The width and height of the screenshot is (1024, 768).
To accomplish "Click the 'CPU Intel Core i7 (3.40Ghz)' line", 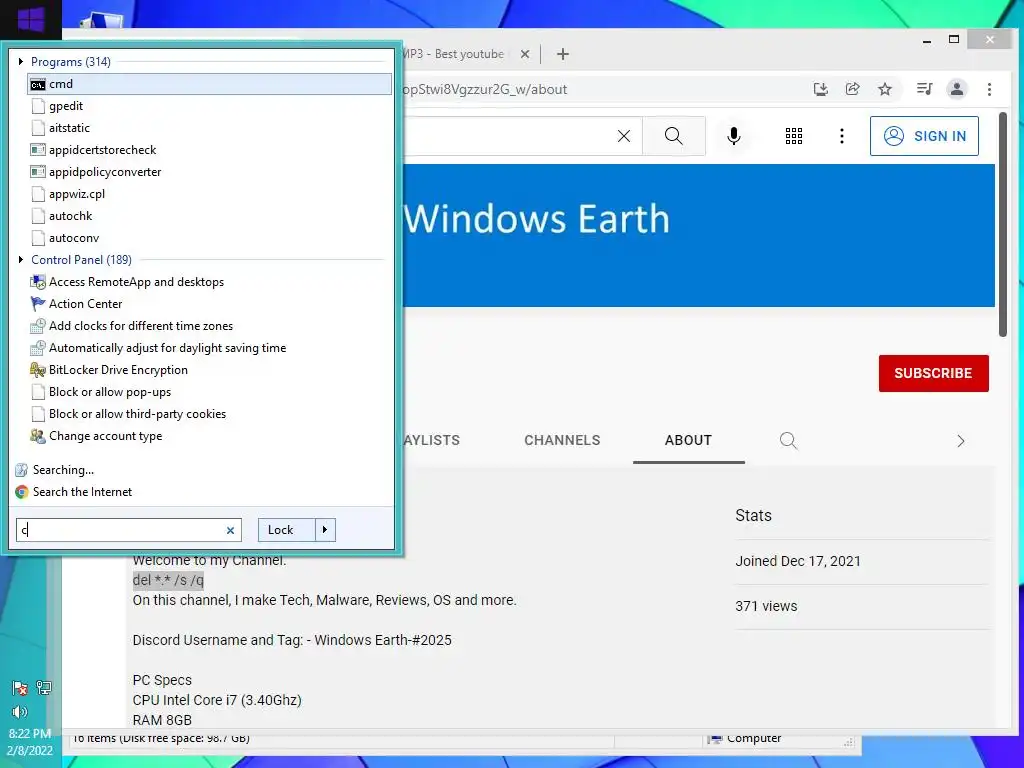I will pos(217,700).
